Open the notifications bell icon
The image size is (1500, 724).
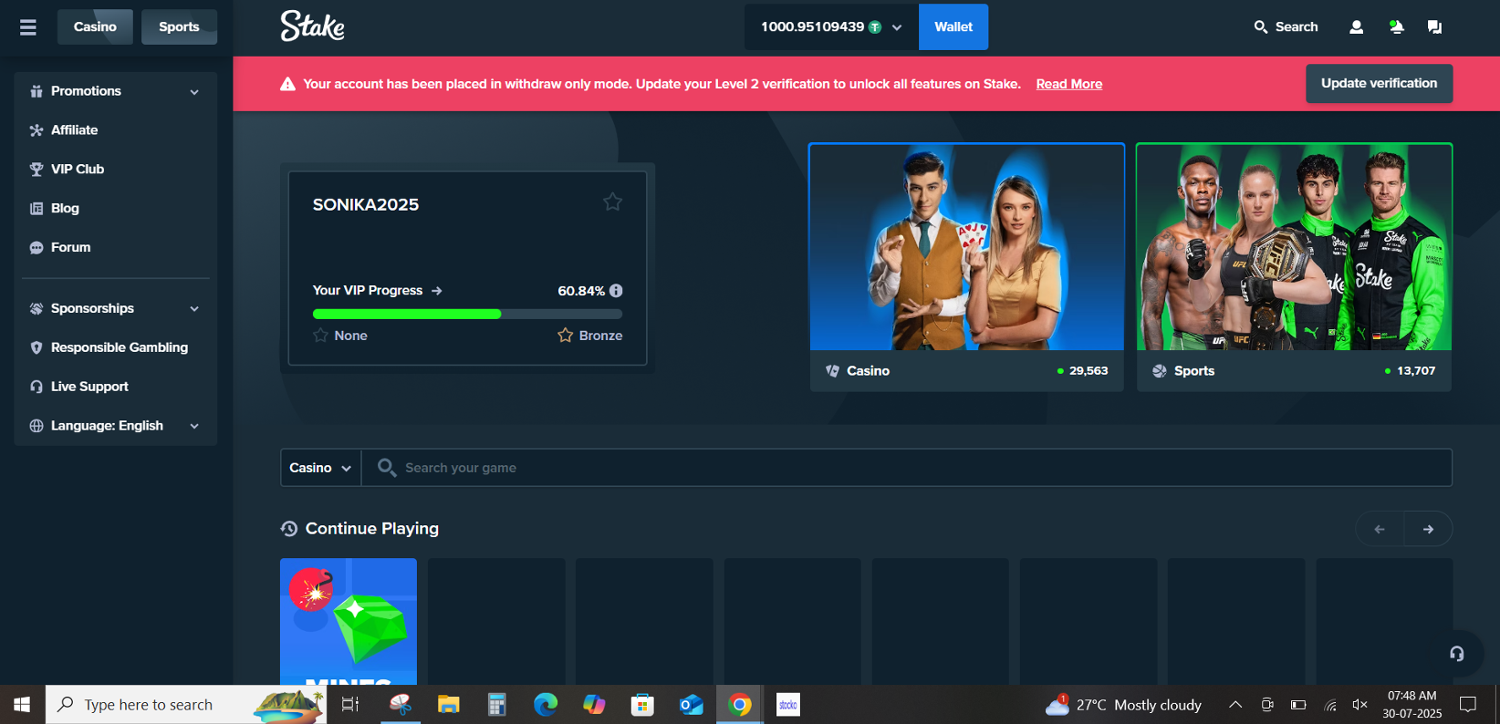click(x=1396, y=27)
